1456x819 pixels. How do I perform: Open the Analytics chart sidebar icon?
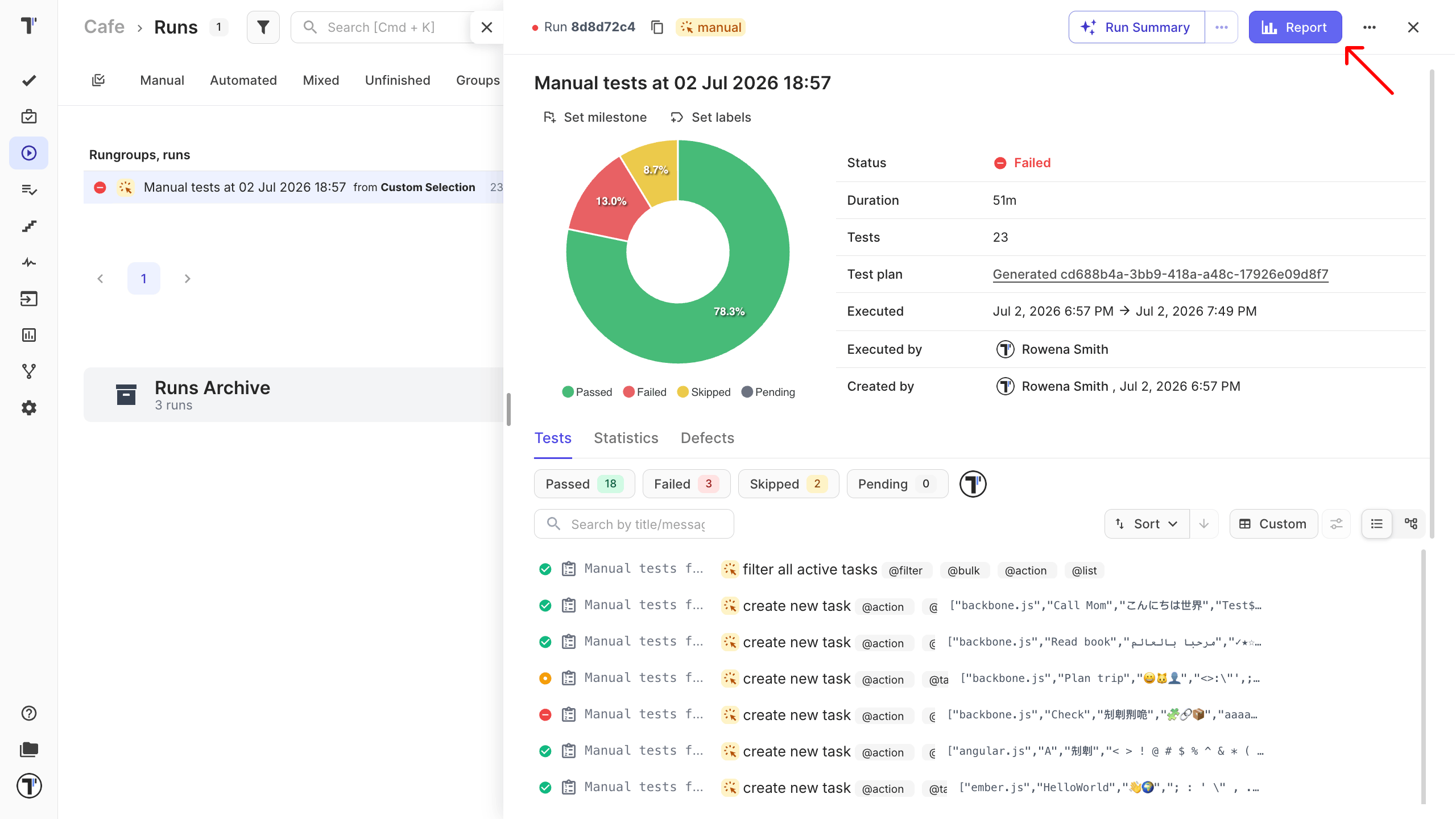pos(29,335)
